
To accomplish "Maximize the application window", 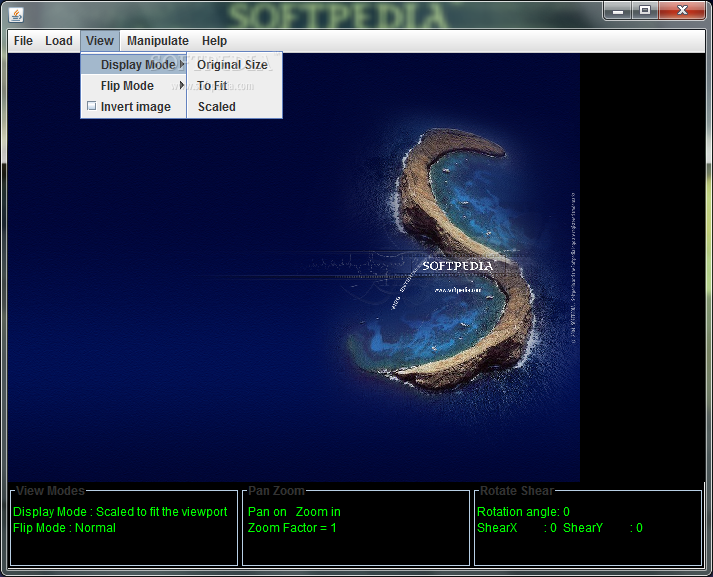I will point(645,10).
